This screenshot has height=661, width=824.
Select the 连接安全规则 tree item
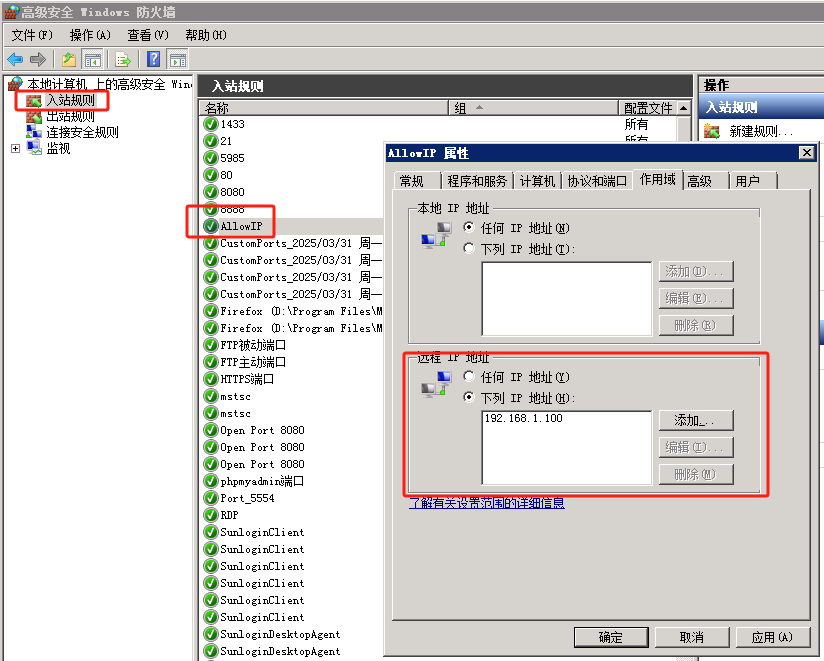tap(81, 132)
